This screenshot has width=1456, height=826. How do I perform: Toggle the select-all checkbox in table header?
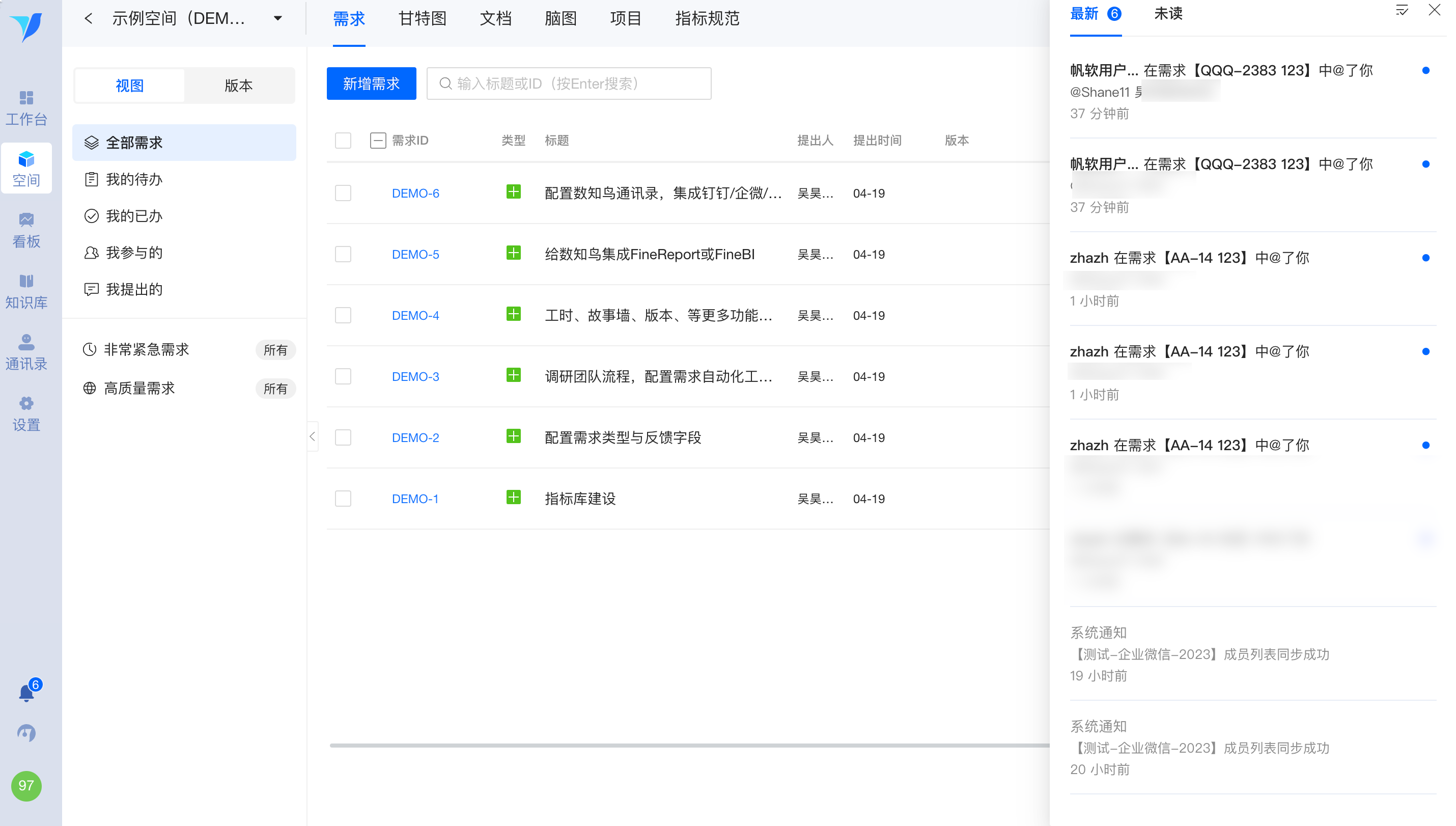point(343,140)
